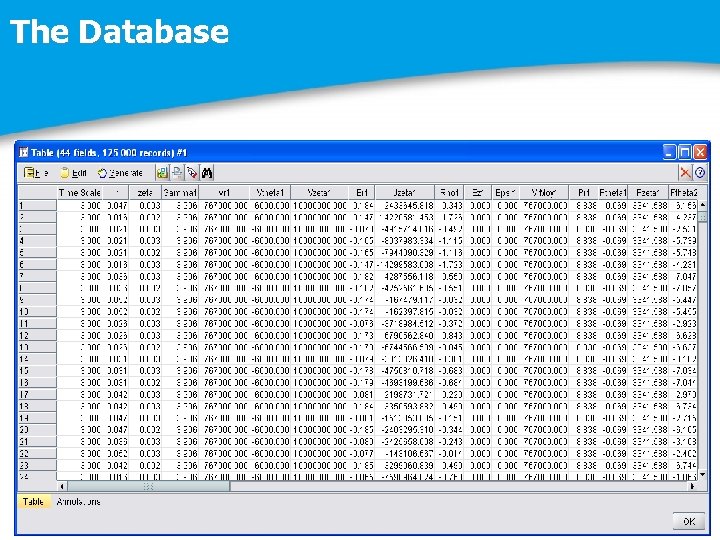Screen dimensions: 720x540
Task: Click cell value 4287556.118 in row 7
Action: tap(407, 276)
